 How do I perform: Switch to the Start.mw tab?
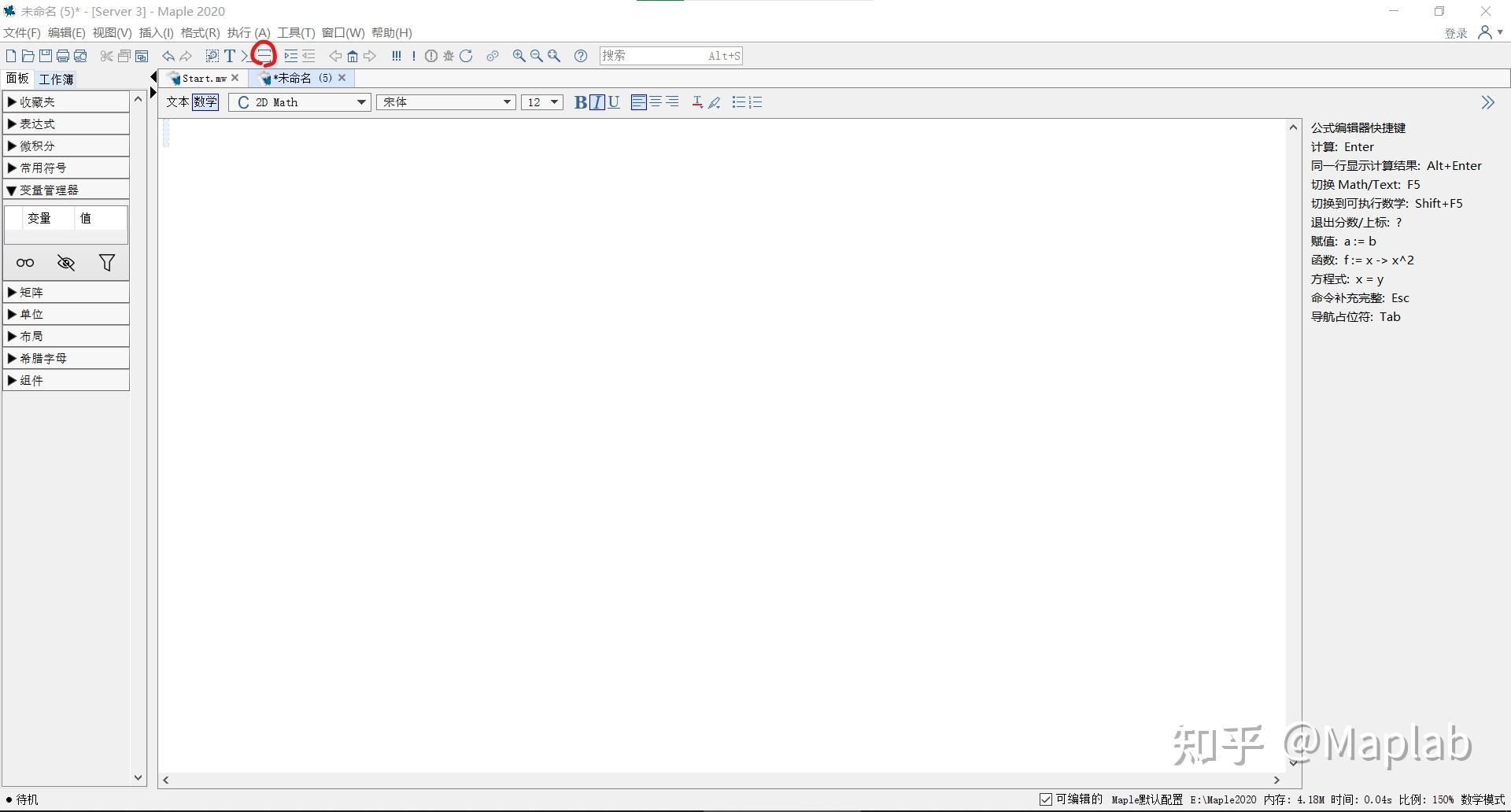point(204,79)
